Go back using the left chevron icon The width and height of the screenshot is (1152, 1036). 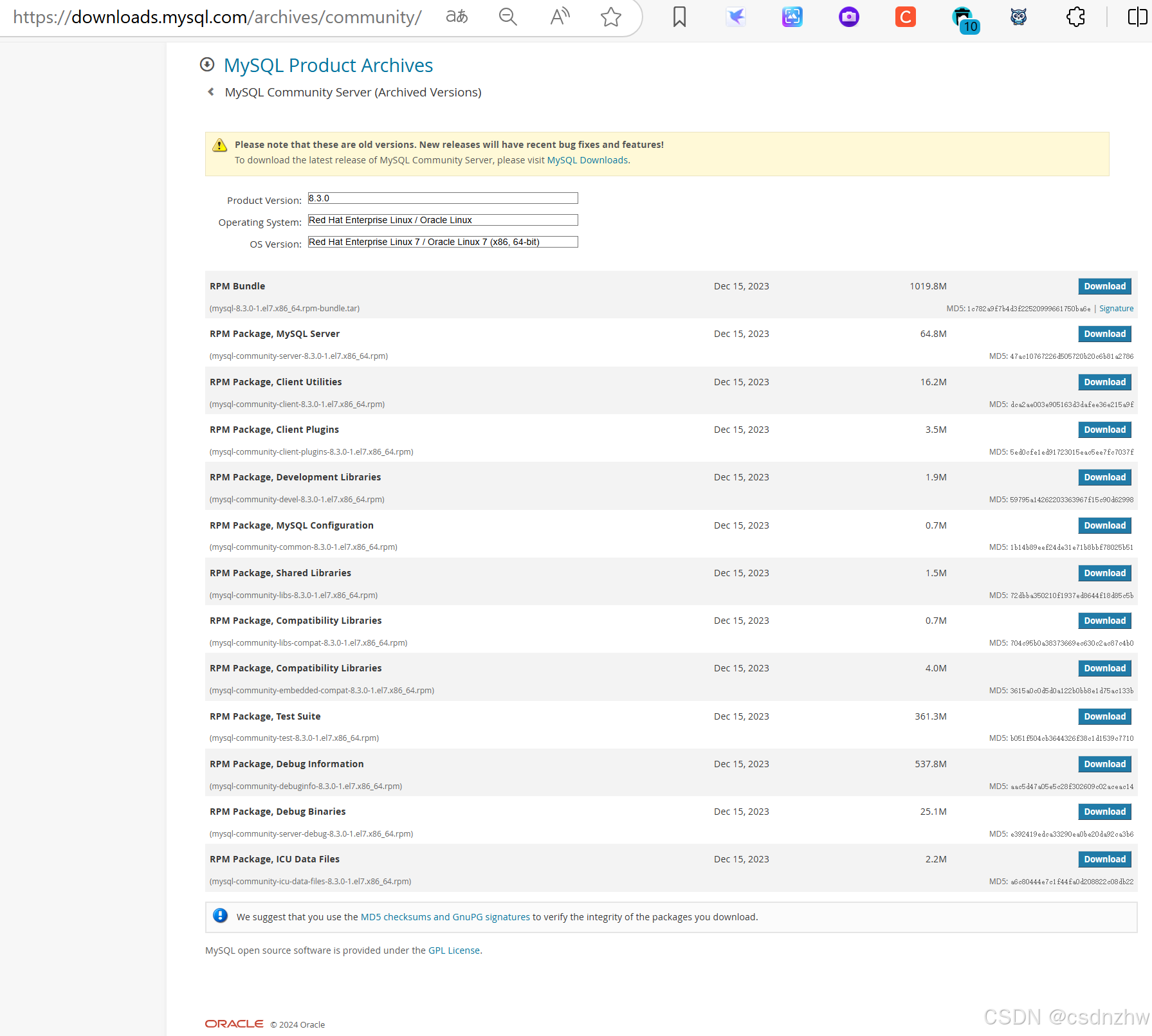coord(211,92)
